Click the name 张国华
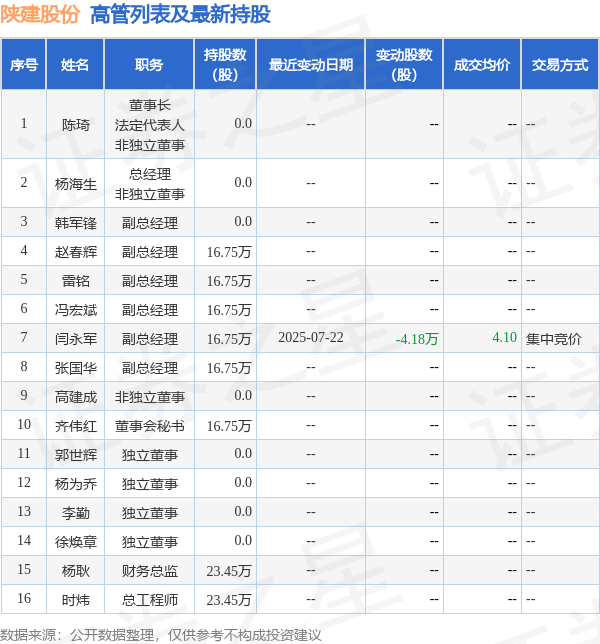This screenshot has height=644, width=600. pos(76,368)
